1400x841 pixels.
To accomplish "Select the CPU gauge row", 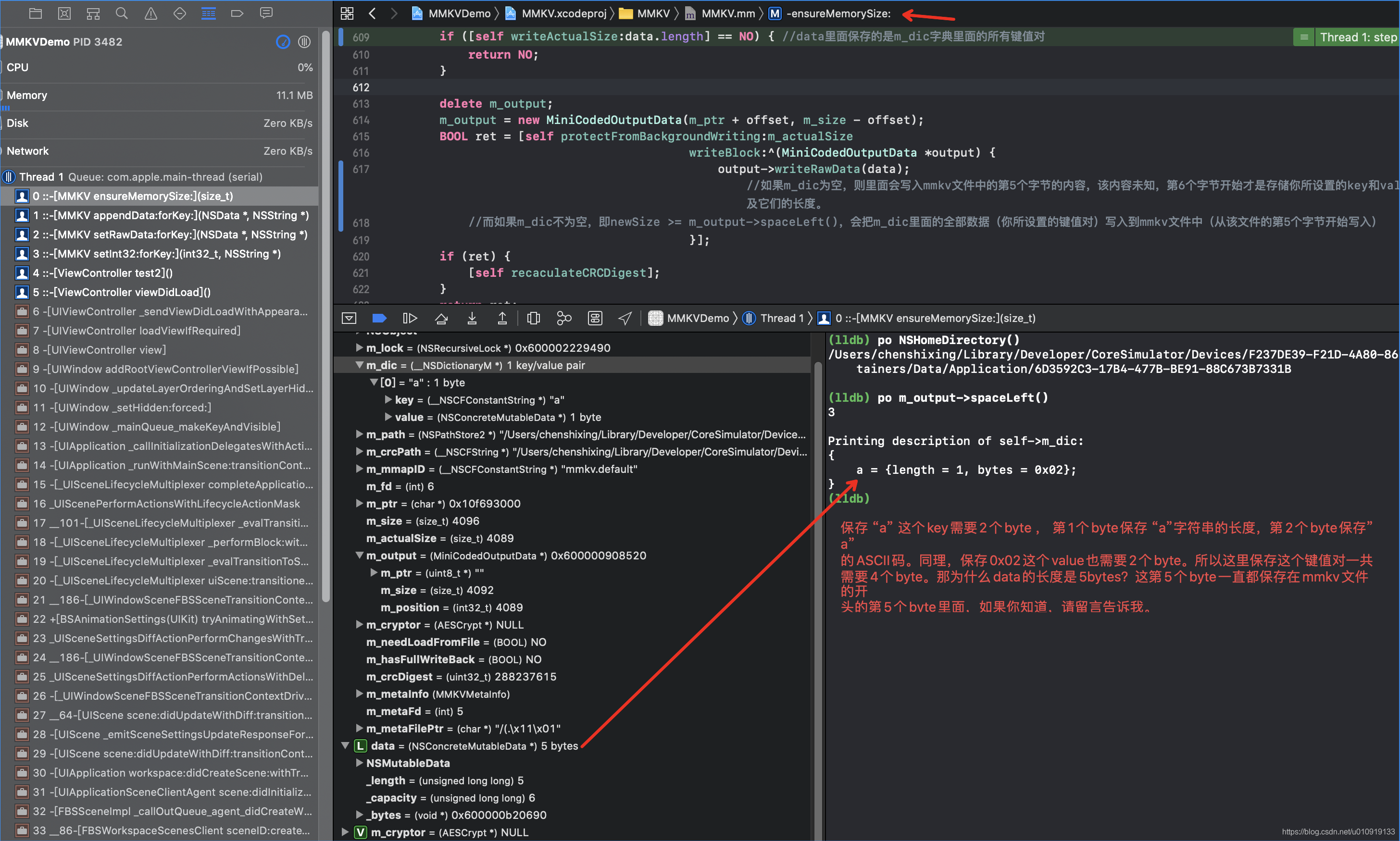I will pyautogui.click(x=159, y=67).
